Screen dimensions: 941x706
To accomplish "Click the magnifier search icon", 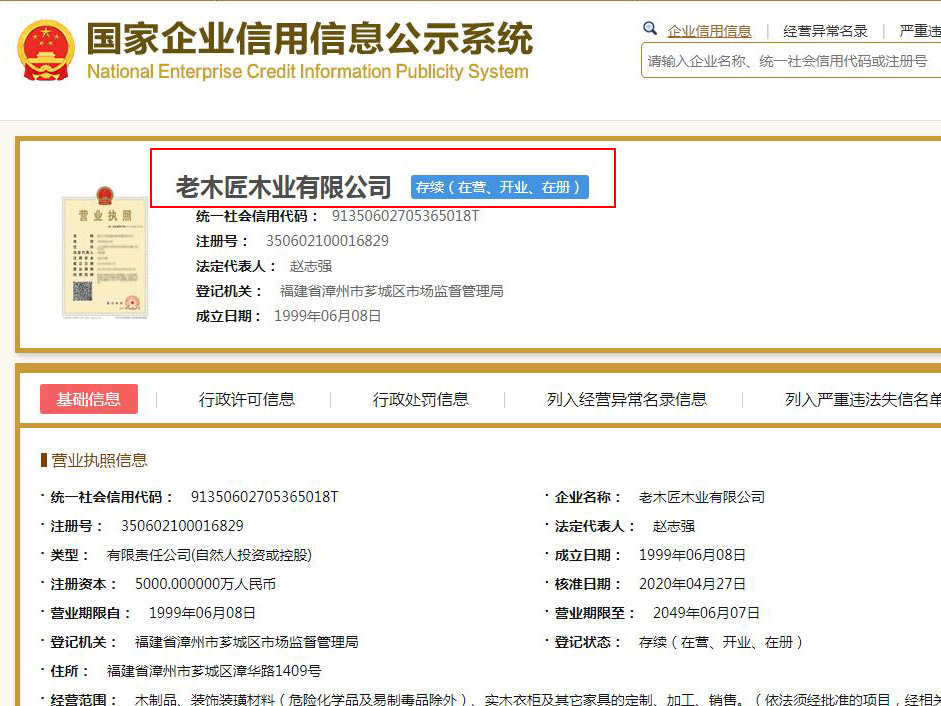I will [650, 29].
